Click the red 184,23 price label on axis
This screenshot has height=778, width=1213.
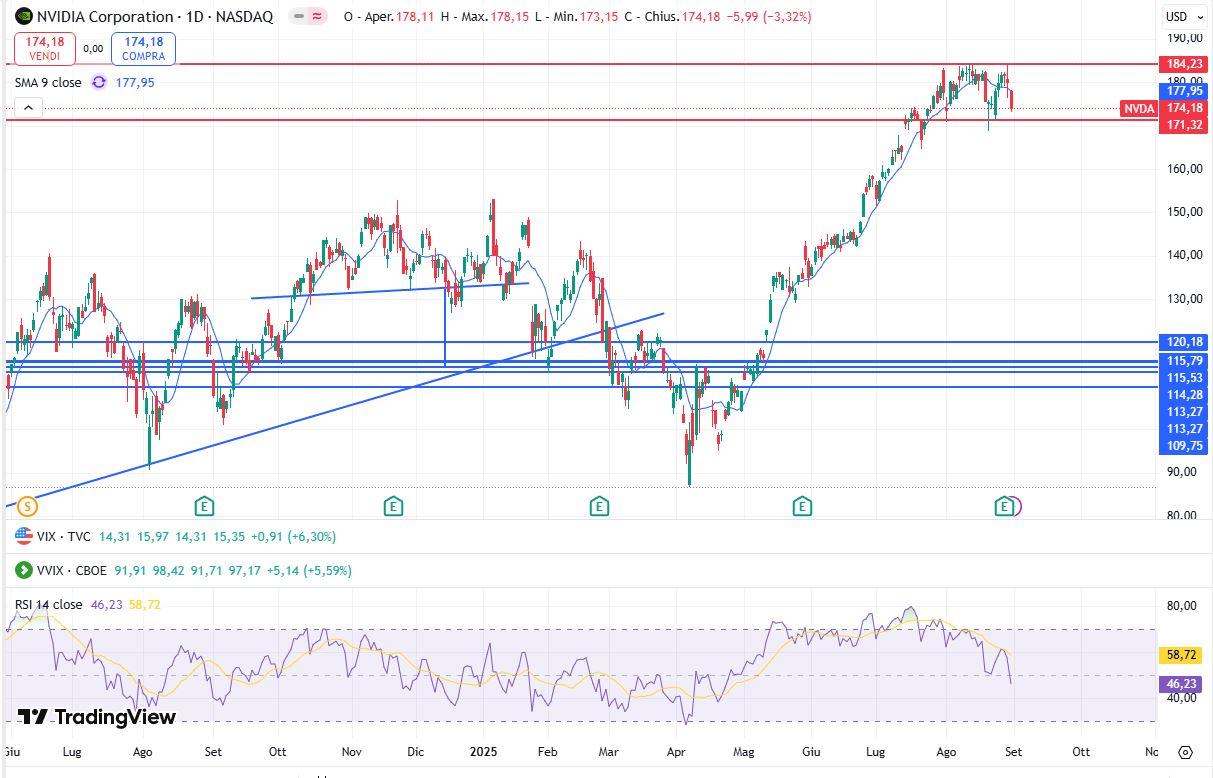[1184, 64]
